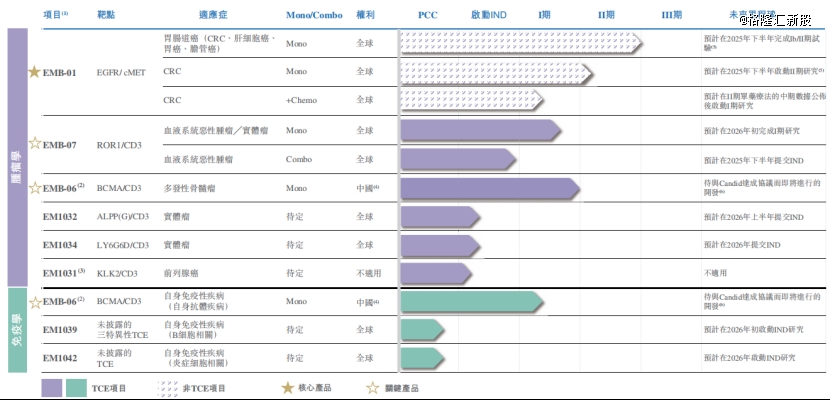Image resolution: width=830 pixels, height=400 pixels.
Task: Click the EMB-01 program name
Action: click(59, 72)
